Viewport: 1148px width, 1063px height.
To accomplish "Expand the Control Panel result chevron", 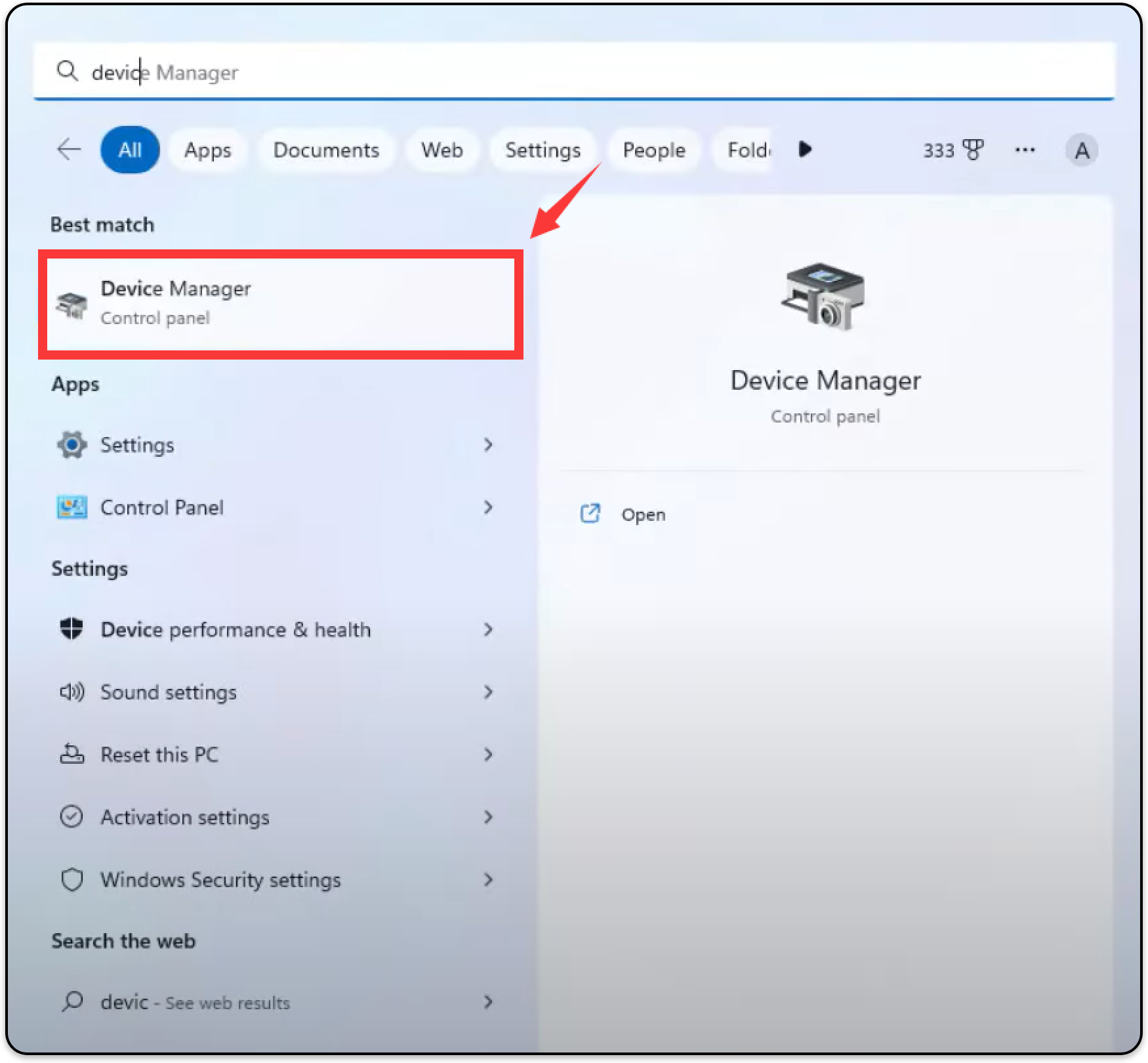I will pos(488,507).
